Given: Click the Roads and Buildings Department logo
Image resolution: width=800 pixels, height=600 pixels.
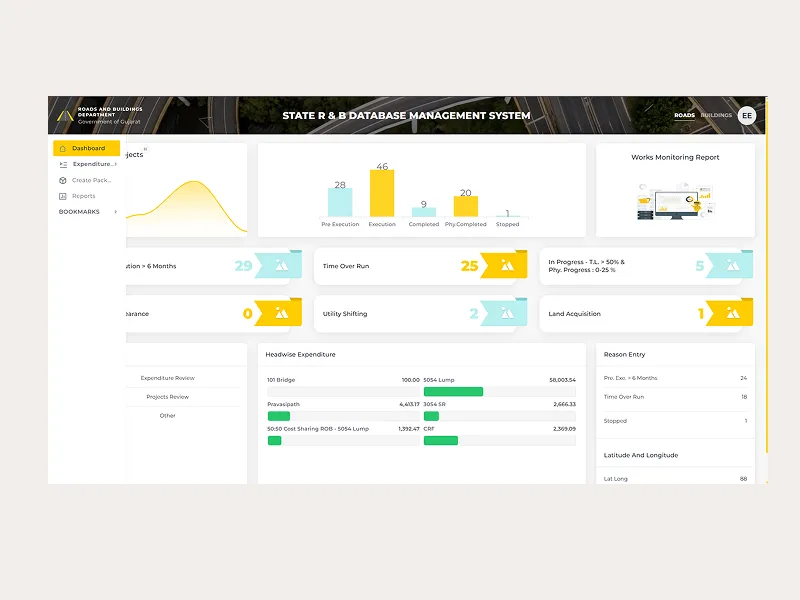Looking at the screenshot, I should point(66,115).
